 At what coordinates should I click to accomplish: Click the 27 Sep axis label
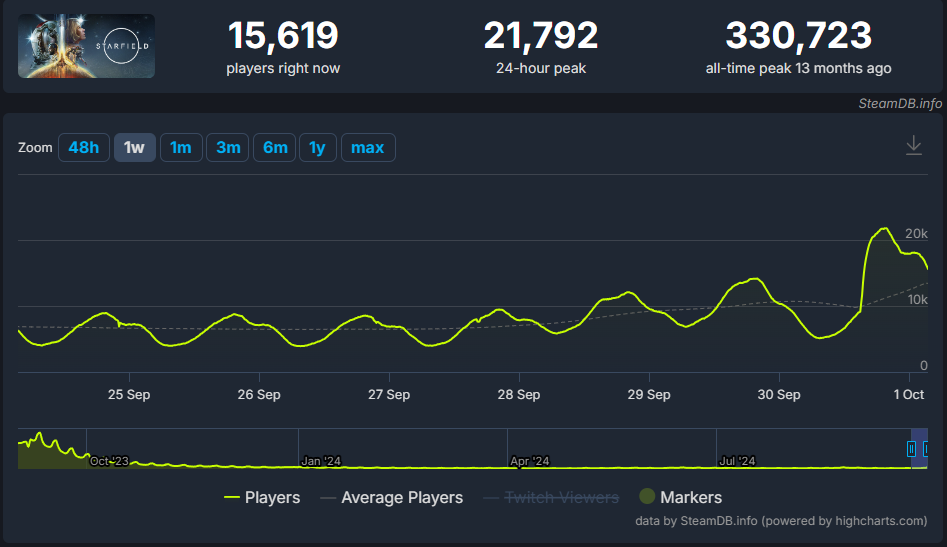[389, 395]
